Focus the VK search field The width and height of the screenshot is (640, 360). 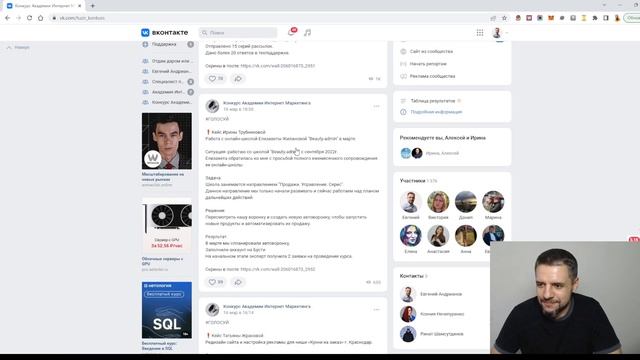[x=238, y=32]
